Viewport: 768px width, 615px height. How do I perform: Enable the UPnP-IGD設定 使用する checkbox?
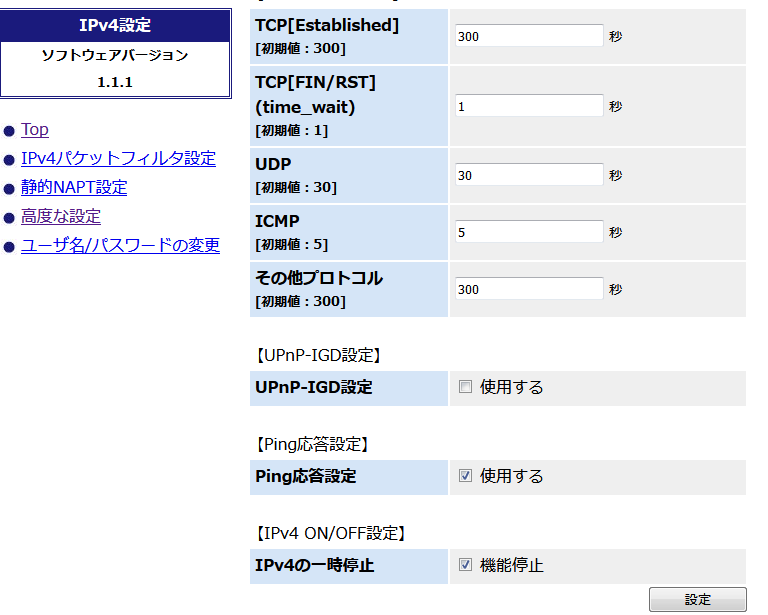(465, 387)
